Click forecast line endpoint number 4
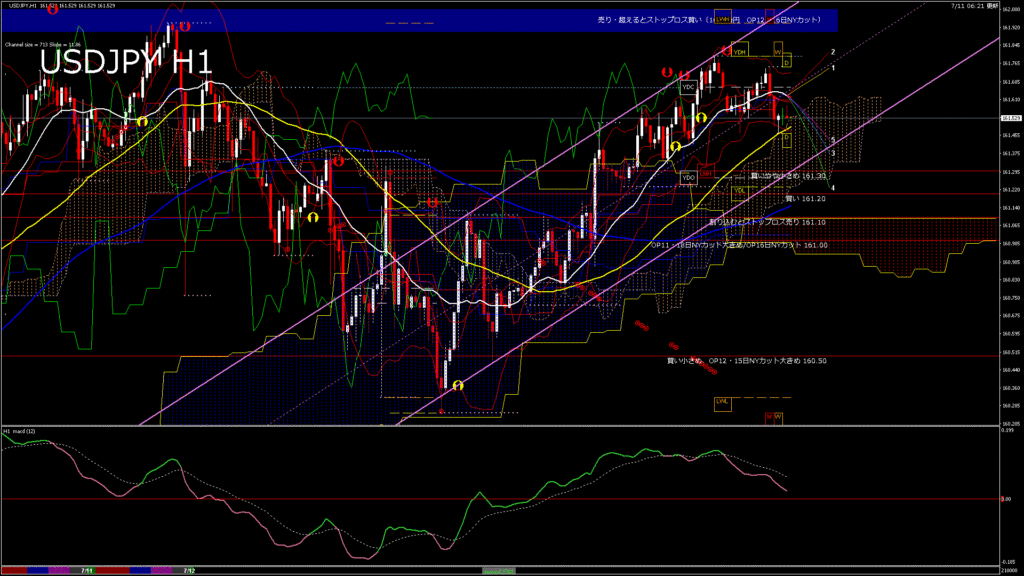The height and width of the screenshot is (576, 1024). click(834, 187)
